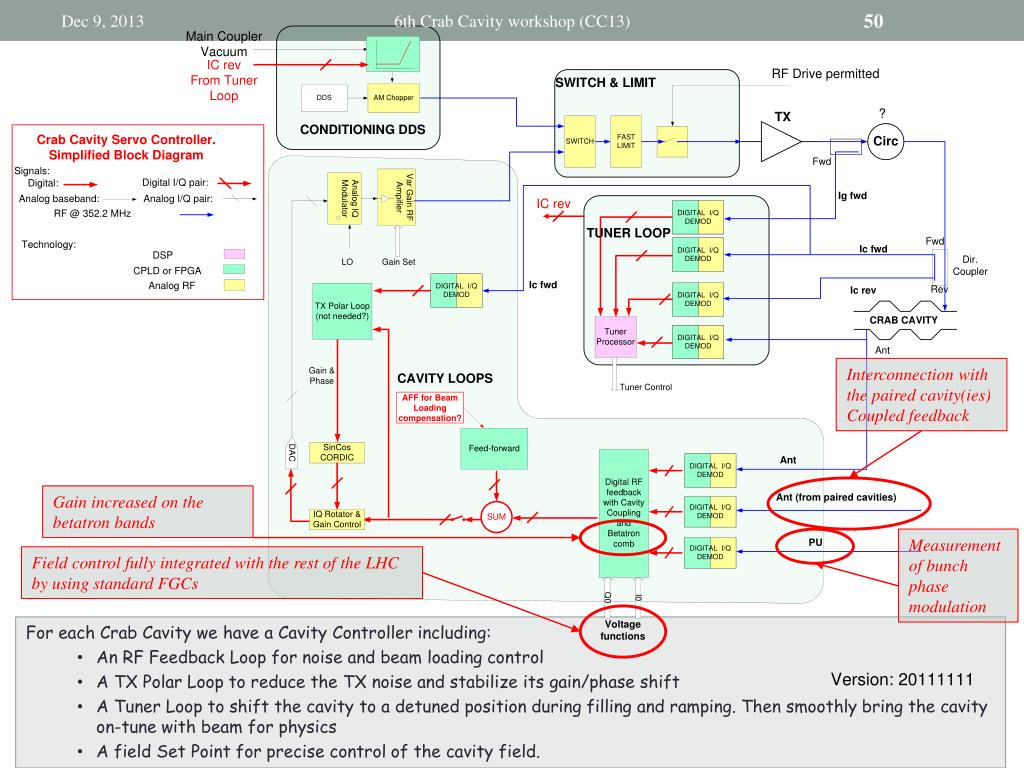Click the Analog IQ Modulator block
This screenshot has height=768, width=1024.
(x=344, y=199)
